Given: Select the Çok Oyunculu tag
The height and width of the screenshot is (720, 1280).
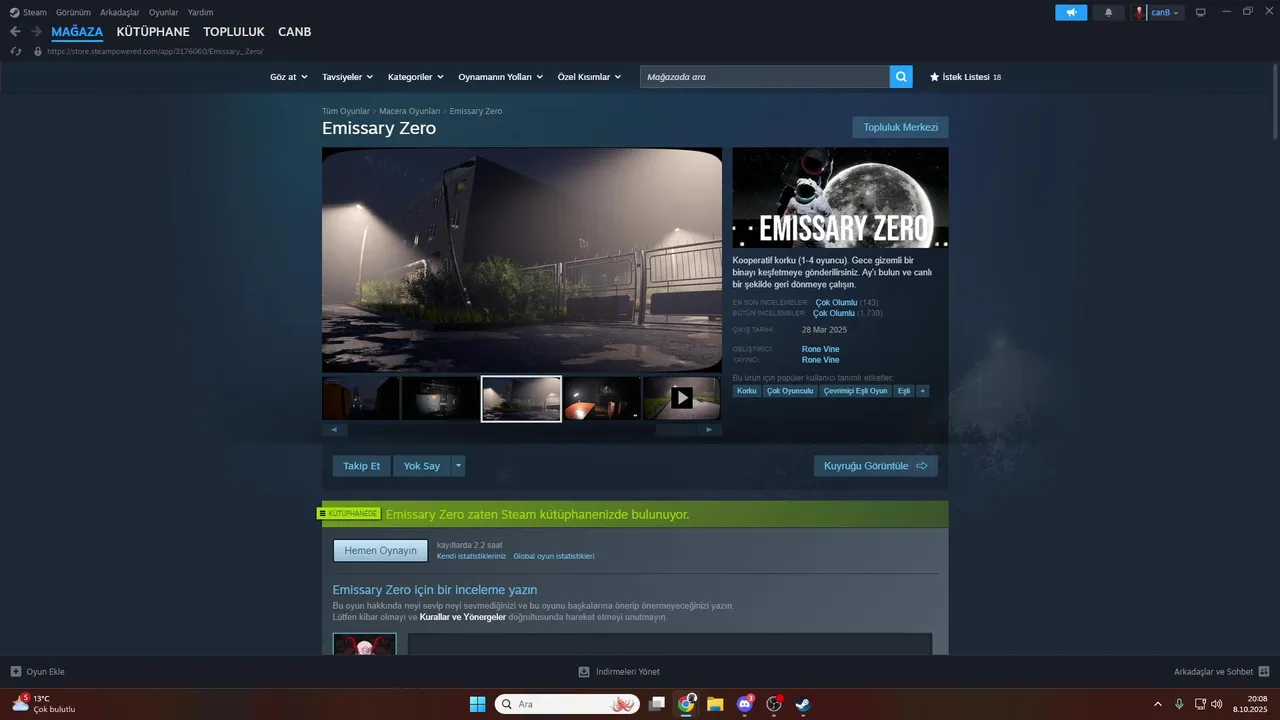Looking at the screenshot, I should [x=790, y=391].
